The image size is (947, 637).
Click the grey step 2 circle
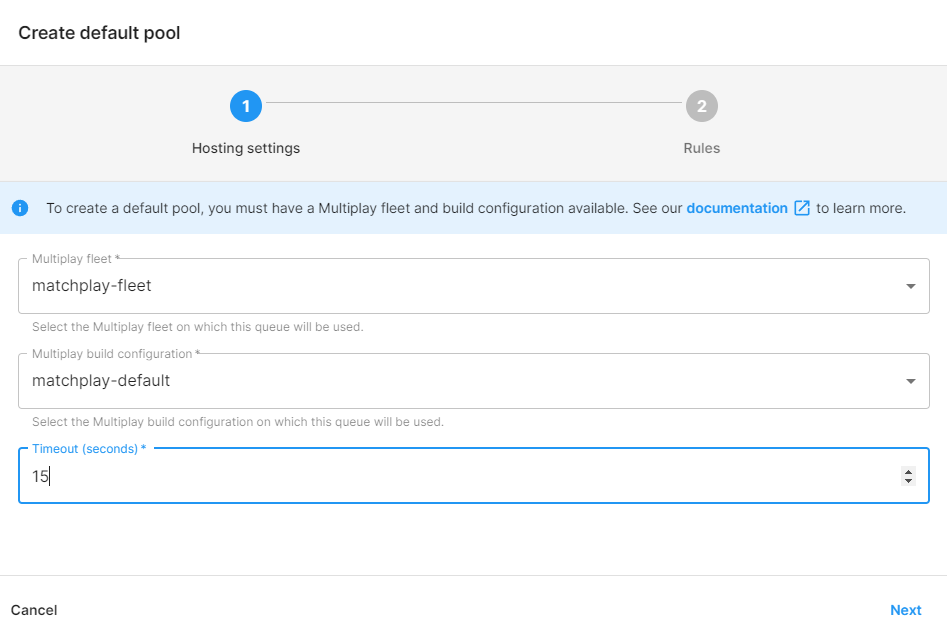tap(701, 106)
